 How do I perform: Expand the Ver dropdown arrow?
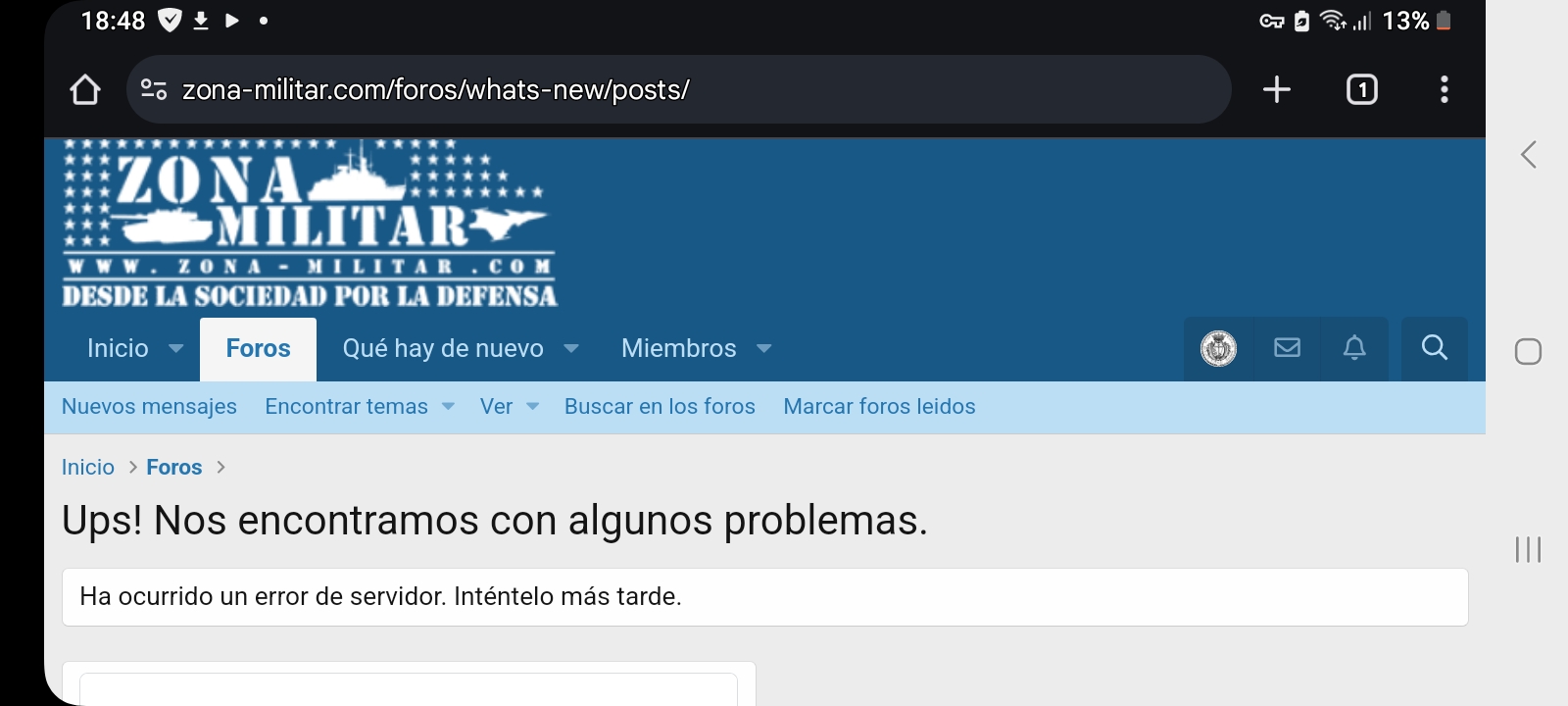[532, 406]
